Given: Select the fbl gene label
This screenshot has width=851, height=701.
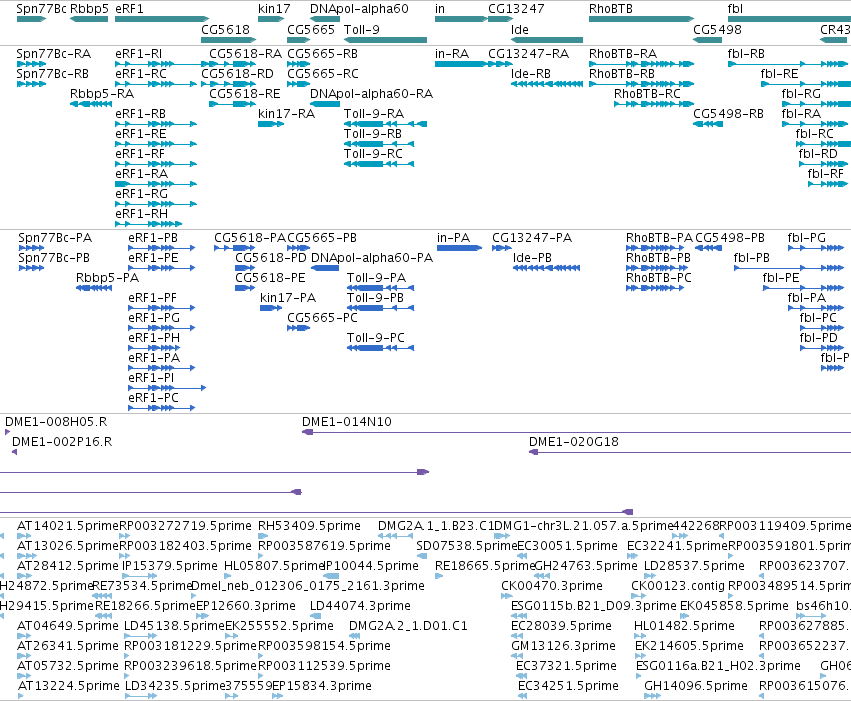Looking at the screenshot, I should 735,9.
